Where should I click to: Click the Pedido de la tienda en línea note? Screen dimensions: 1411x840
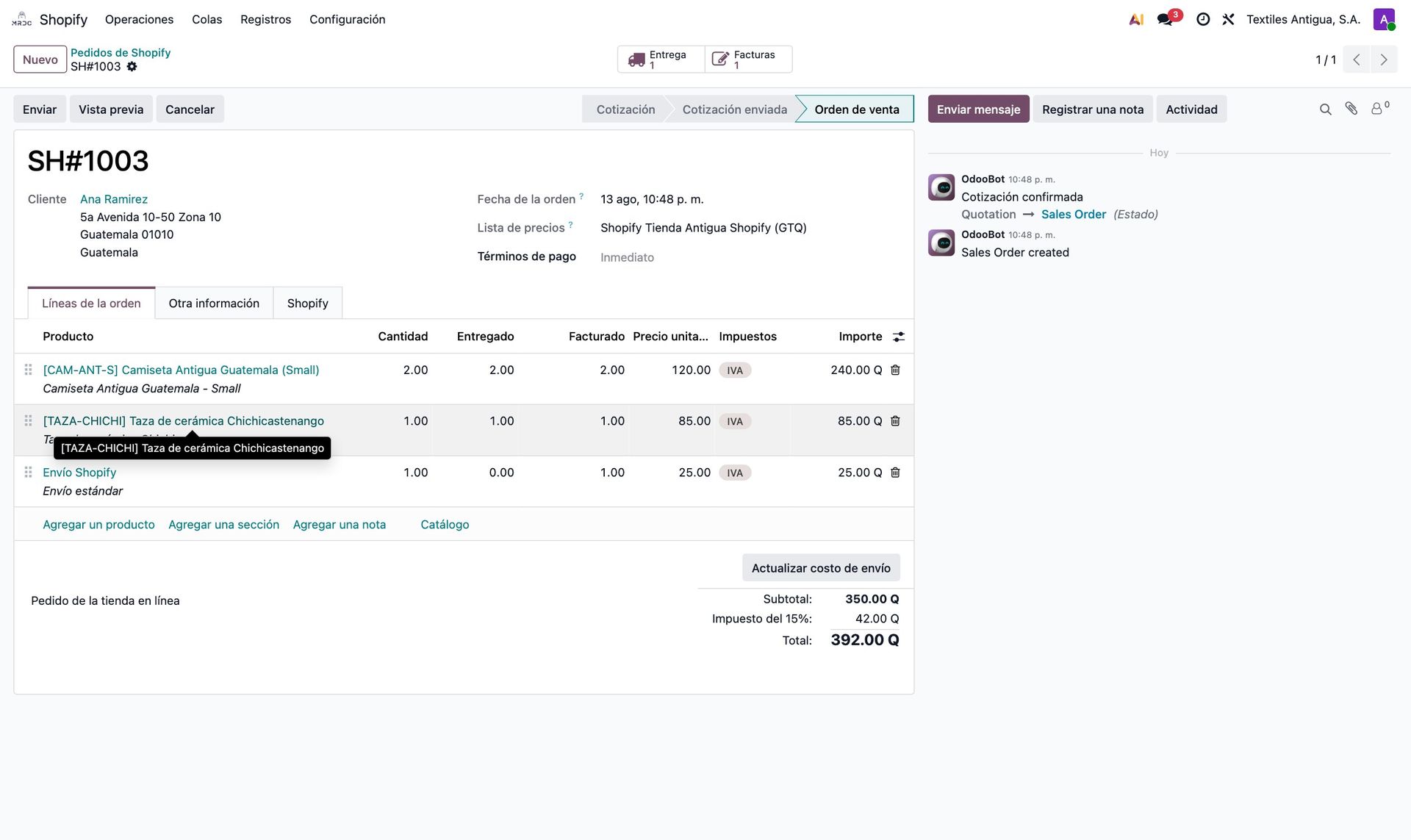click(105, 600)
